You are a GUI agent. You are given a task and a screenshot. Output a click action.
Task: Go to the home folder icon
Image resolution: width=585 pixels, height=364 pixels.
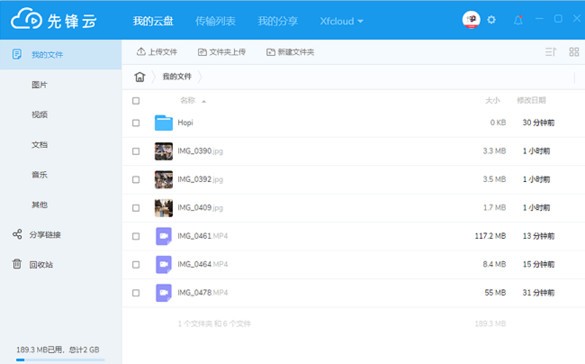point(140,76)
